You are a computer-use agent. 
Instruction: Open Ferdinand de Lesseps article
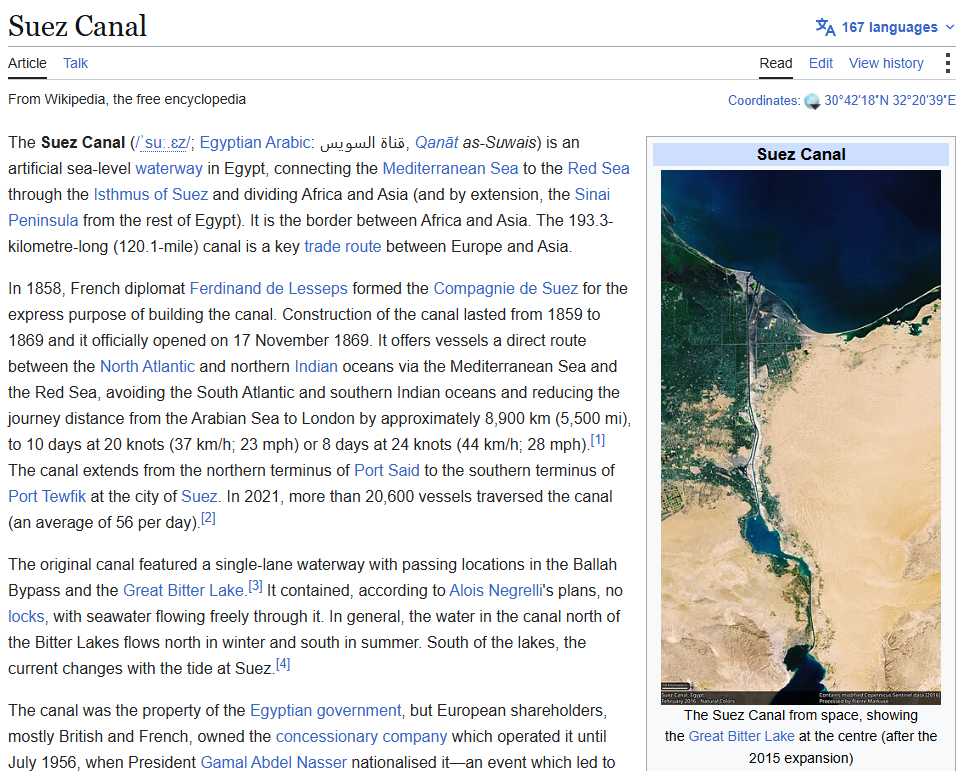coord(268,288)
